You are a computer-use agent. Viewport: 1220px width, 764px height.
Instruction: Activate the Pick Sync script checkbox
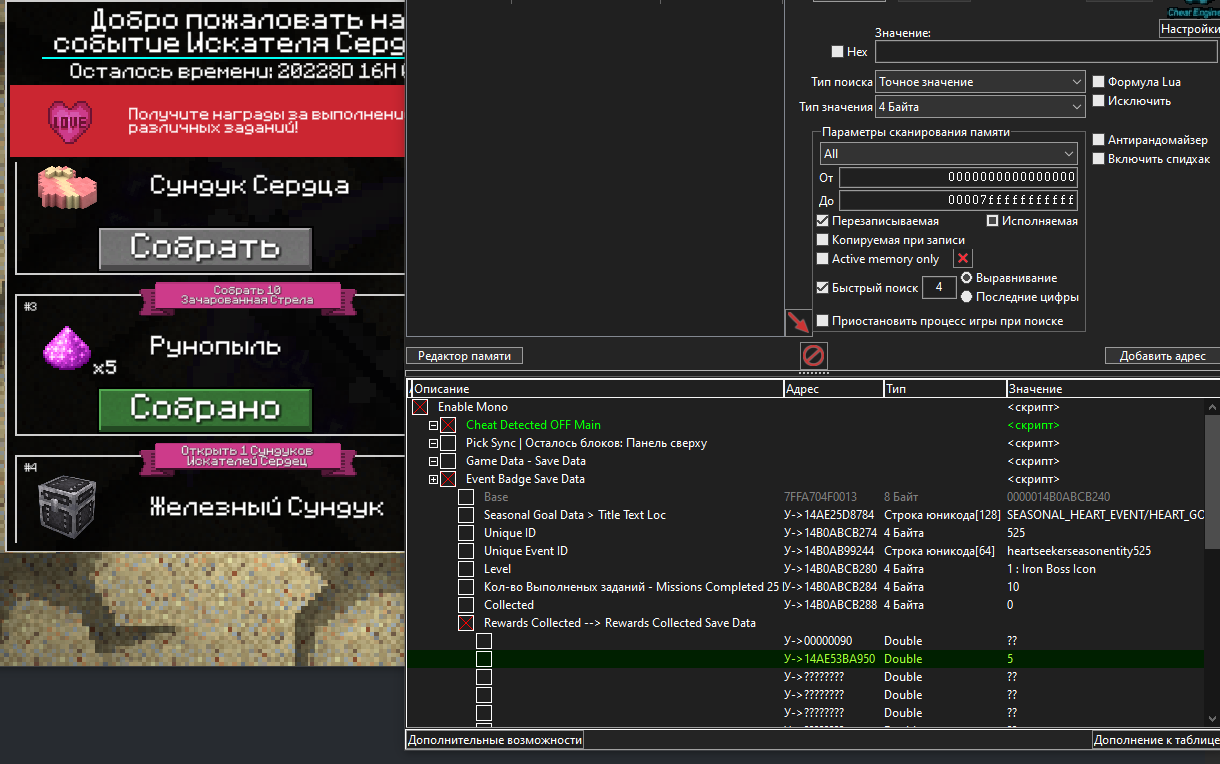pos(448,443)
